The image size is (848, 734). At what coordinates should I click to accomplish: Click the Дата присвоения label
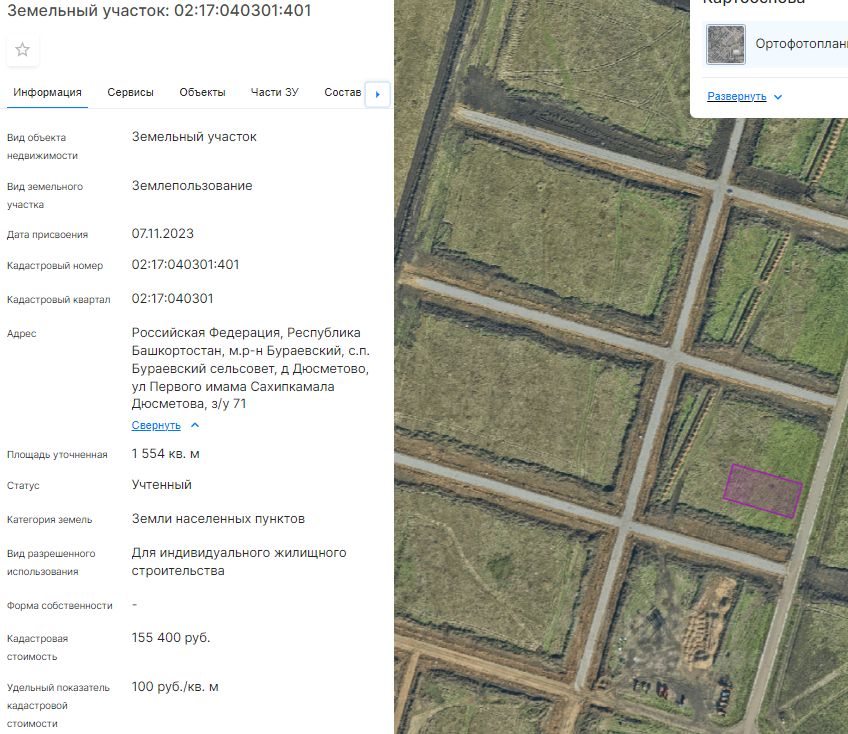click(47, 235)
